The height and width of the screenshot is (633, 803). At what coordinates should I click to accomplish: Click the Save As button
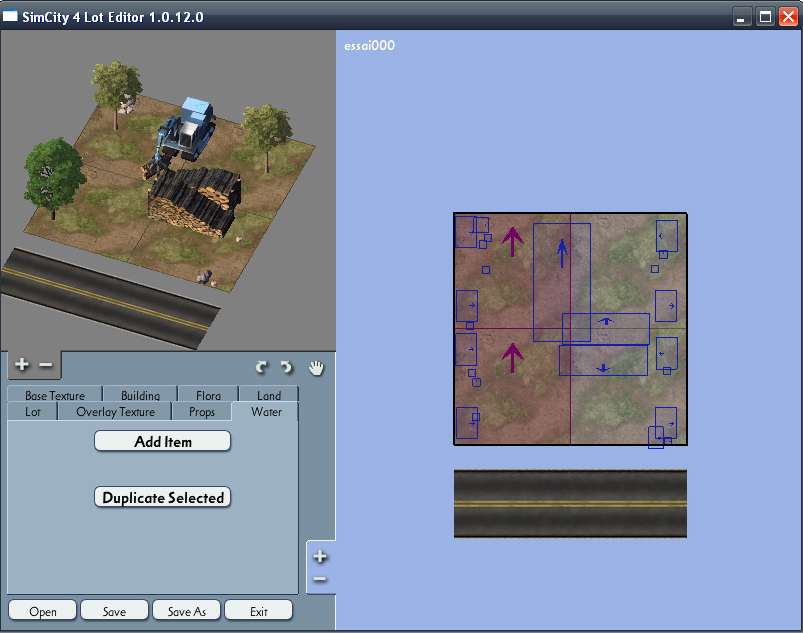point(186,611)
